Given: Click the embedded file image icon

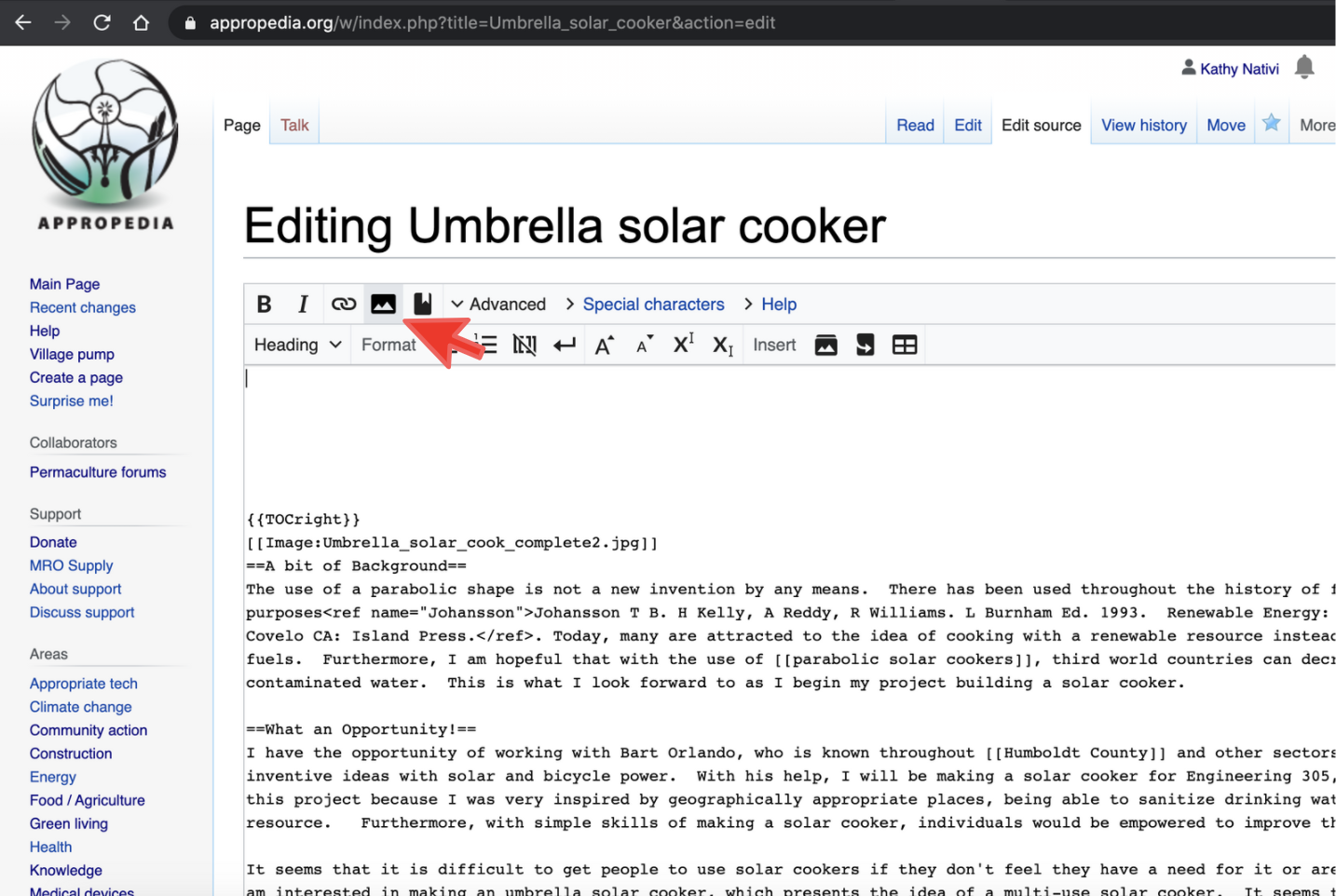Looking at the screenshot, I should [x=383, y=305].
